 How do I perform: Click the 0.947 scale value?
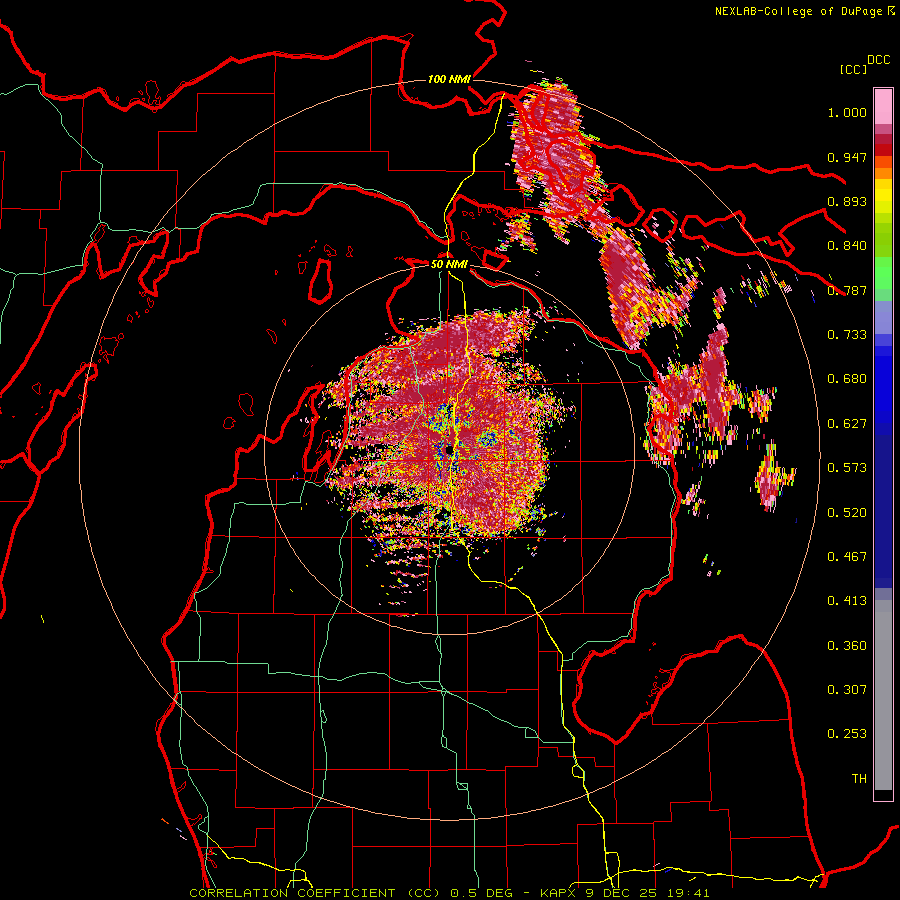tap(847, 157)
